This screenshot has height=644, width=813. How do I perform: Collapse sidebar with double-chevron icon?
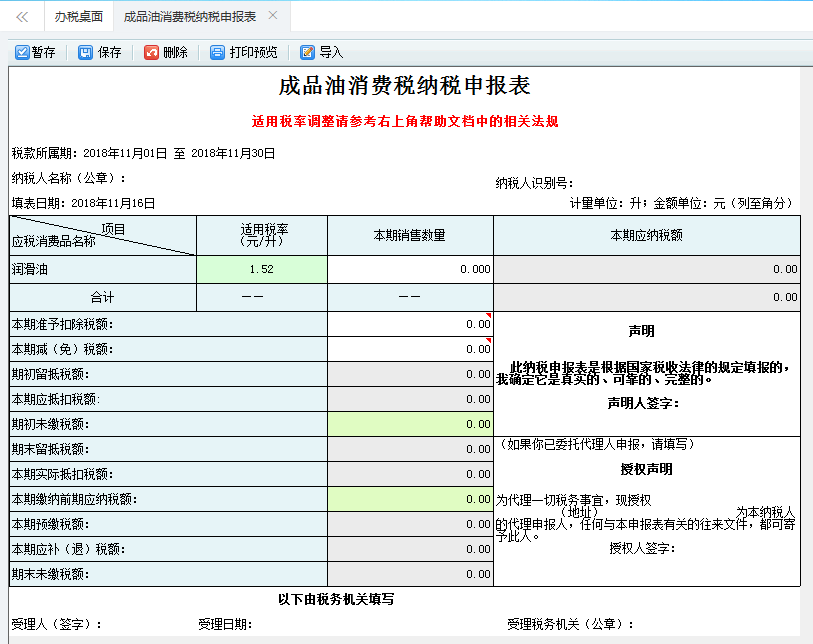pos(22,17)
